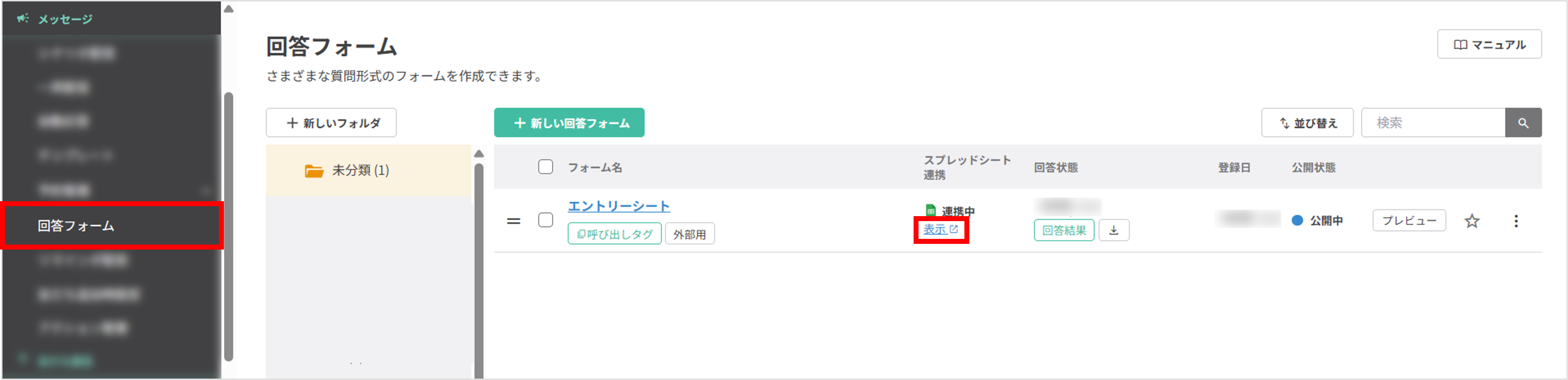Click the up-down arrows icon on 並び替え
1568x380 pixels.
pos(1284,122)
